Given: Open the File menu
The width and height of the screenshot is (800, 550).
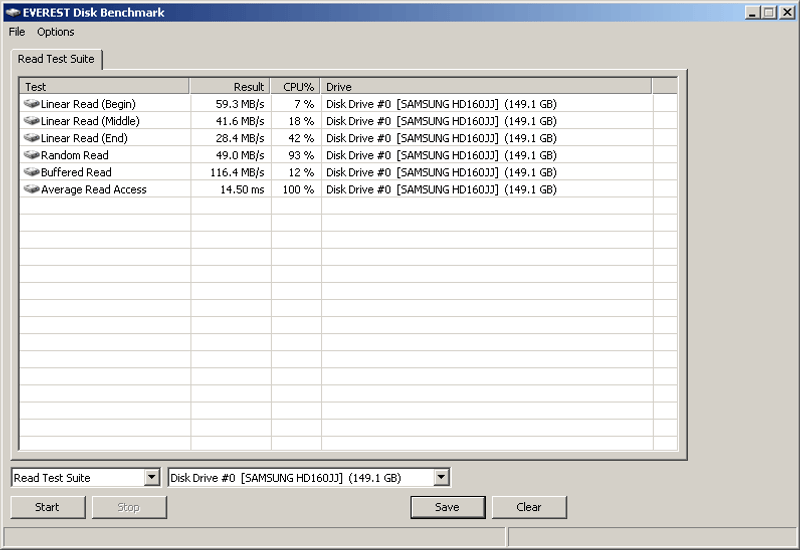Looking at the screenshot, I should click(17, 32).
